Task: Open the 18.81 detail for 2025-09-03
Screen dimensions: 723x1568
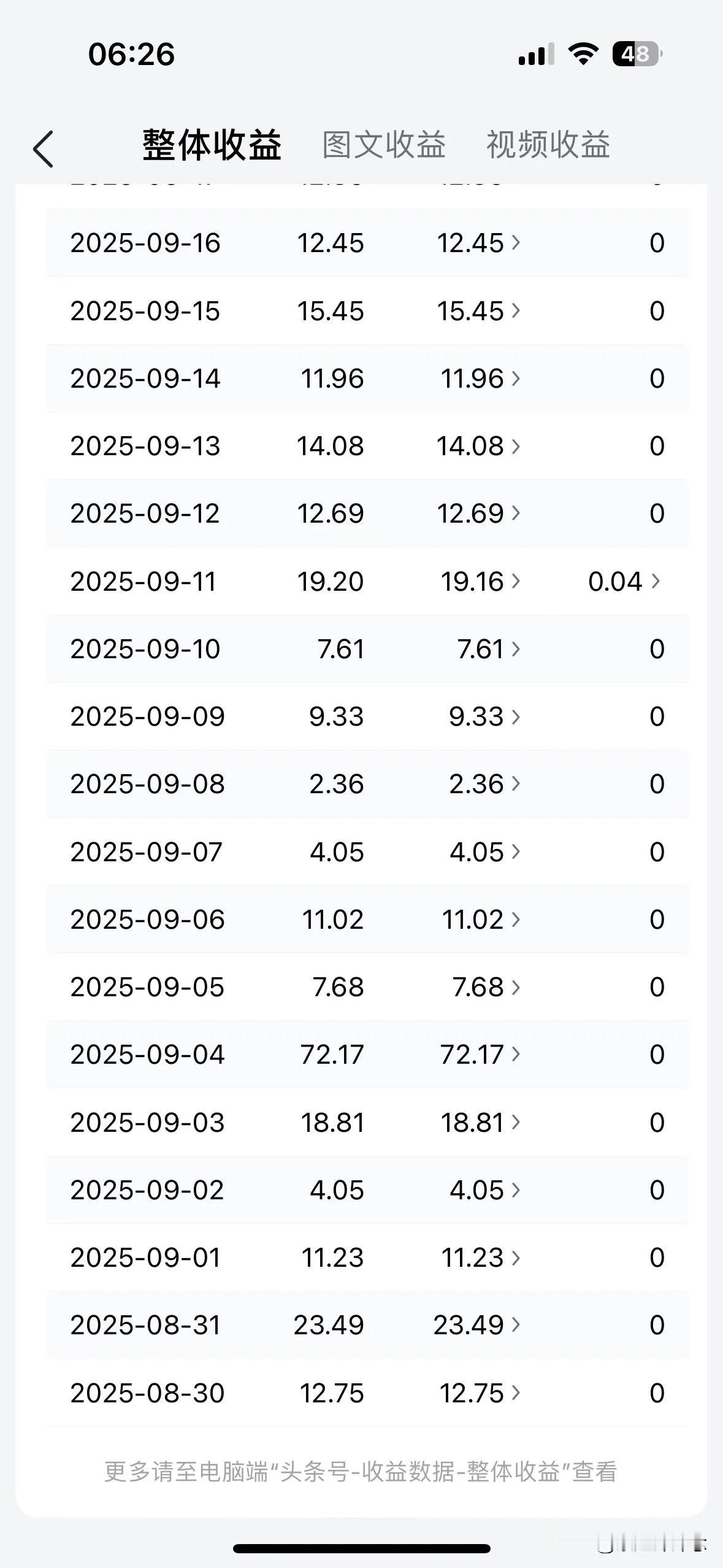Action: pyautogui.click(x=480, y=1123)
